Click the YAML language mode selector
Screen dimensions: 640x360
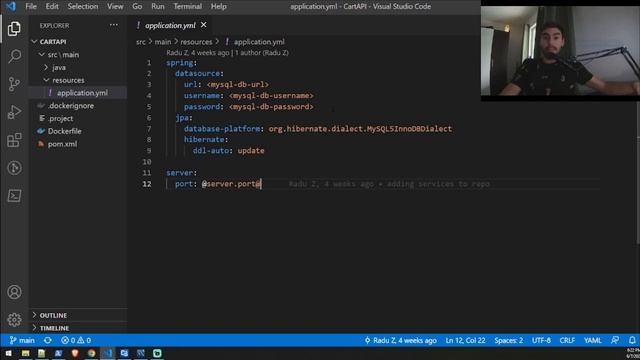click(592, 340)
